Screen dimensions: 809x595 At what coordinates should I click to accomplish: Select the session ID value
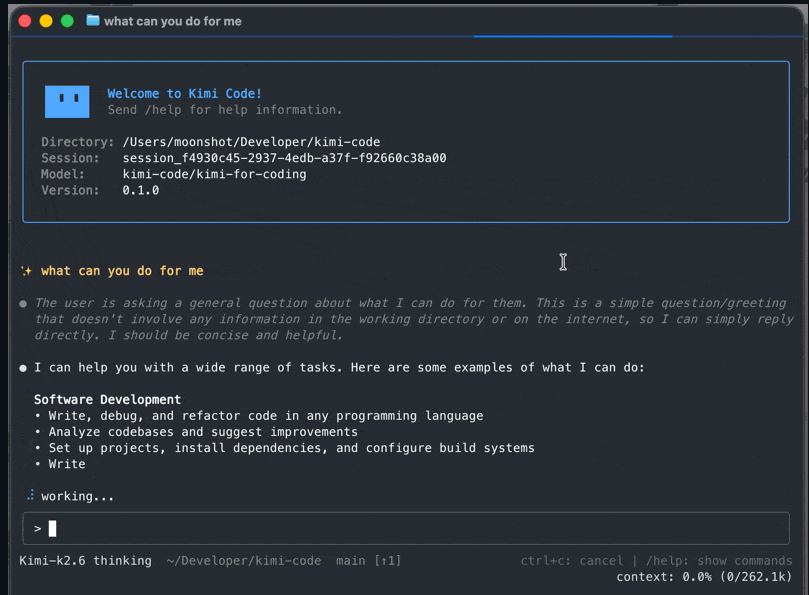coord(284,158)
